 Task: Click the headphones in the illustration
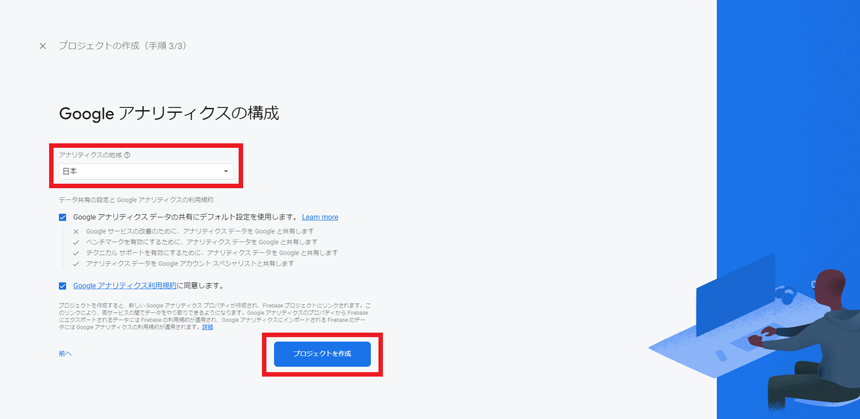click(785, 295)
